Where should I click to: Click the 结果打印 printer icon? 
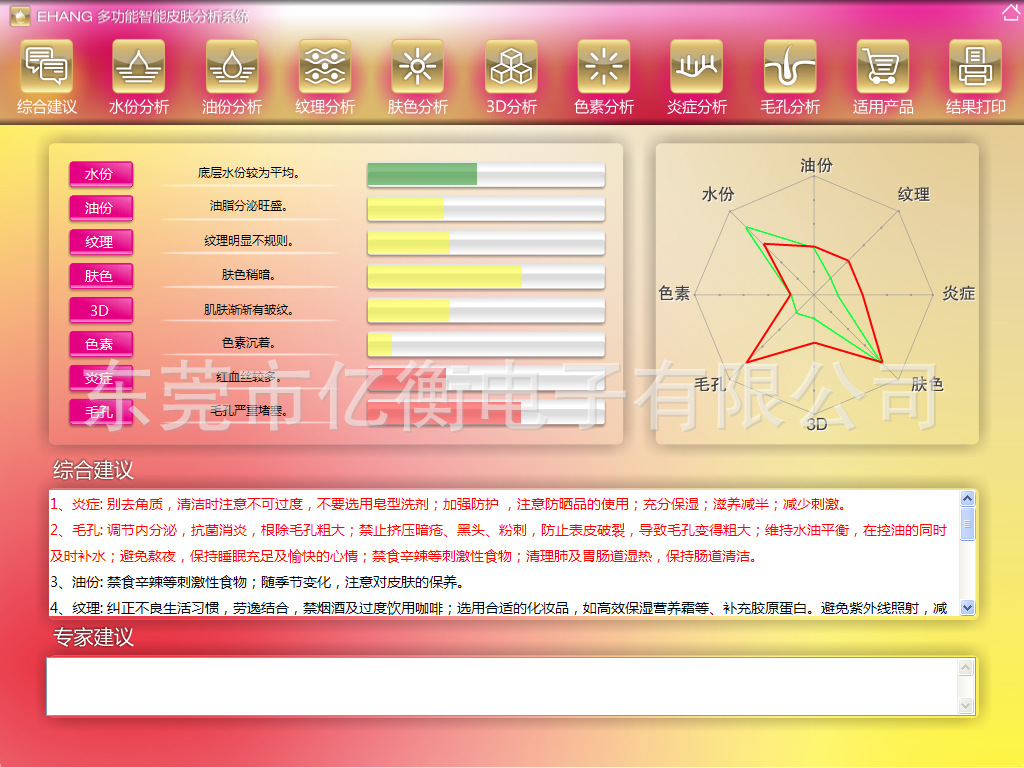click(975, 67)
